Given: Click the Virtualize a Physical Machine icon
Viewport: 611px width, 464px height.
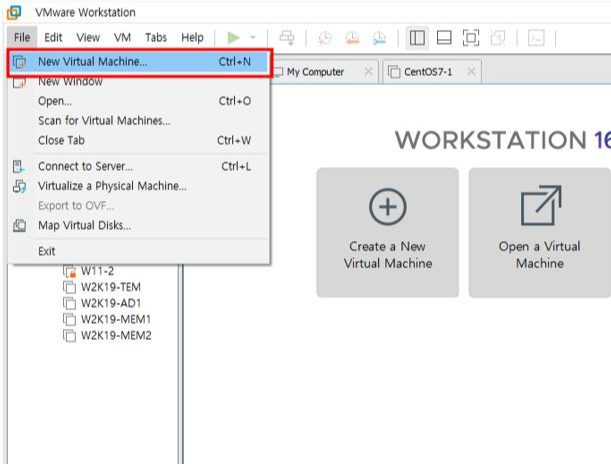Looking at the screenshot, I should 19,186.
